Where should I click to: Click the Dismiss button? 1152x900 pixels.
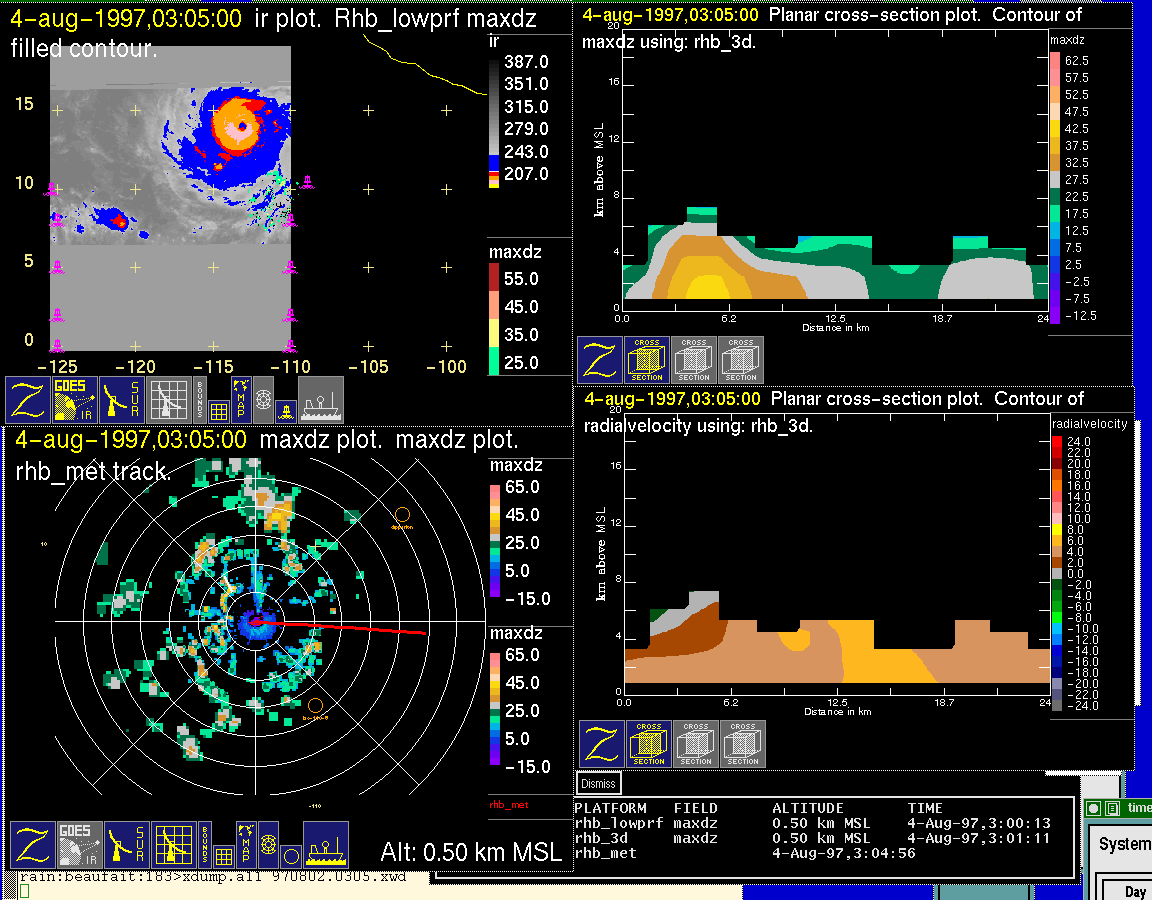point(599,784)
